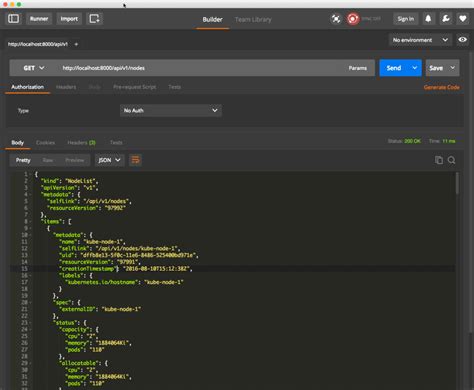Viewport: 474px width, 390px height.
Task: Send the request
Action: (394, 68)
